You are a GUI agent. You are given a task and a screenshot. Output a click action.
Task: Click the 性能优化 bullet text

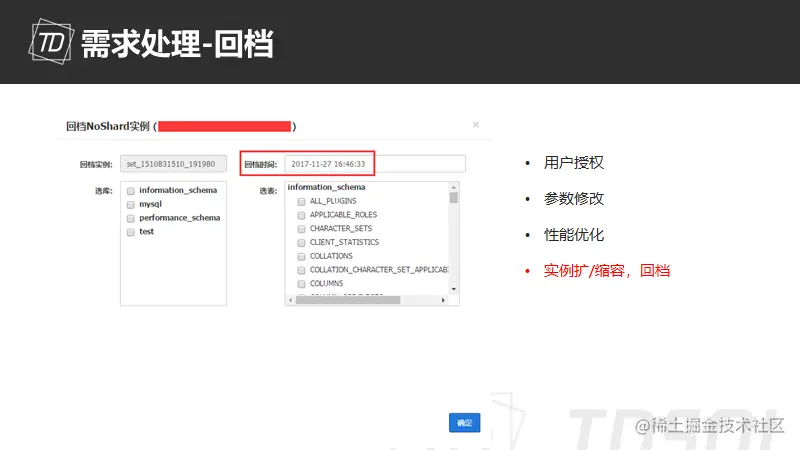(x=573, y=235)
